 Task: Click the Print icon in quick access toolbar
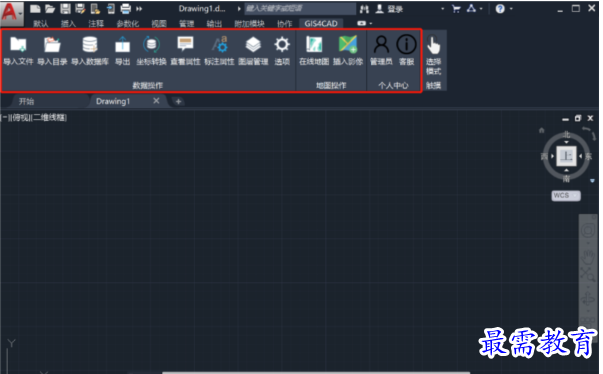(125, 8)
